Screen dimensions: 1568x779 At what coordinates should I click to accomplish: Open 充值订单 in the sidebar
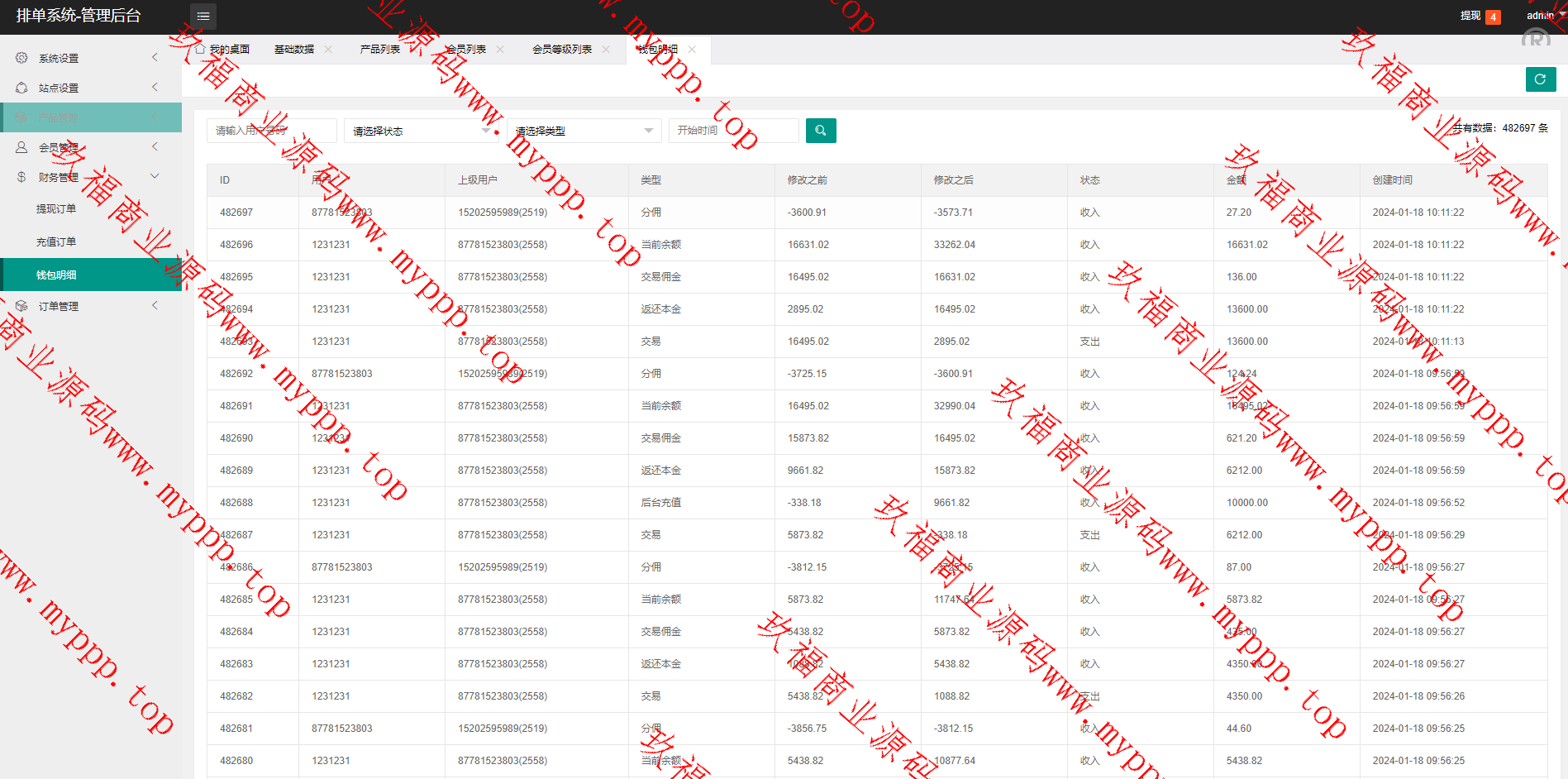tap(56, 242)
